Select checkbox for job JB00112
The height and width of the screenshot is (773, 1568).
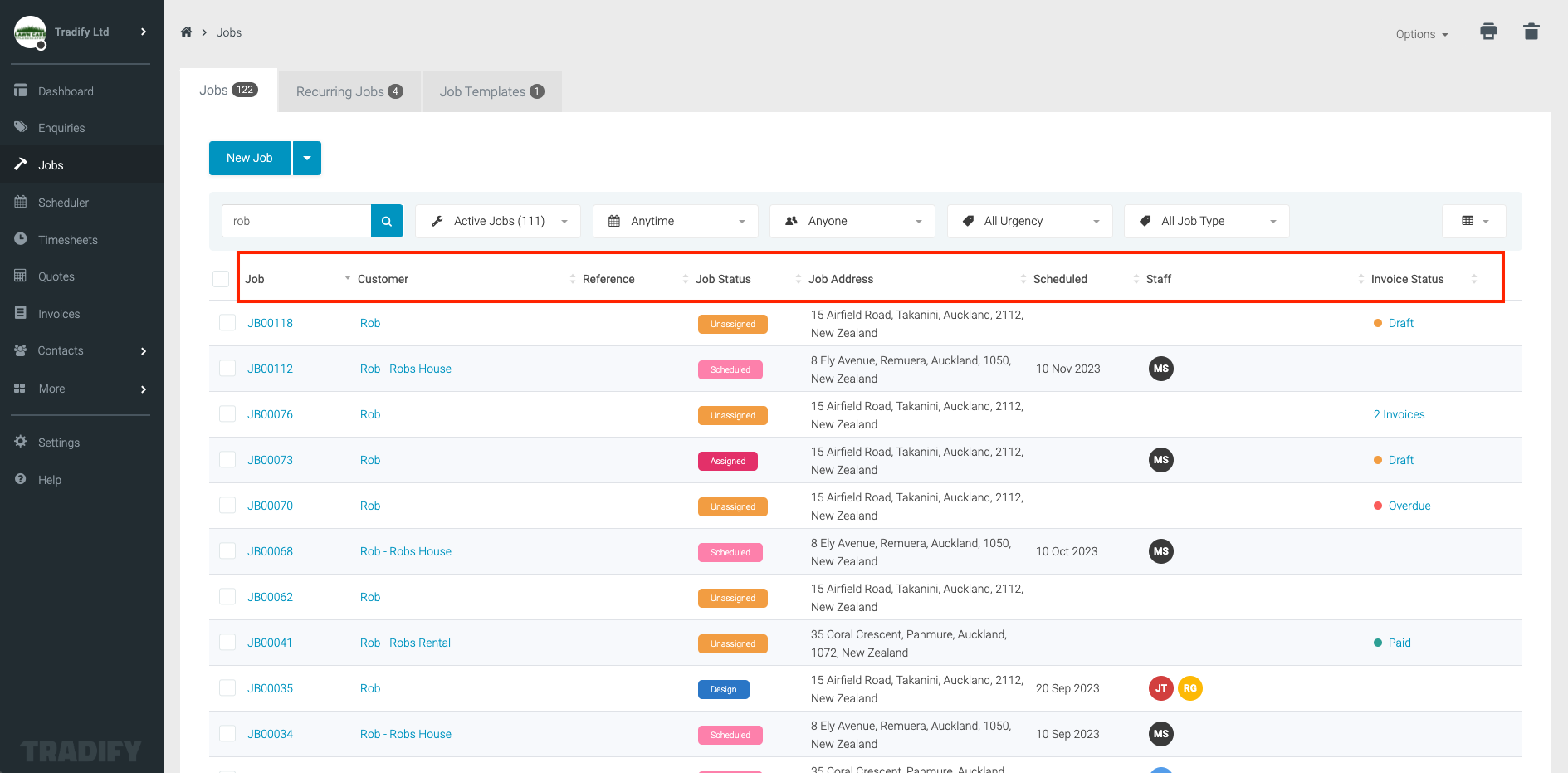click(x=227, y=368)
